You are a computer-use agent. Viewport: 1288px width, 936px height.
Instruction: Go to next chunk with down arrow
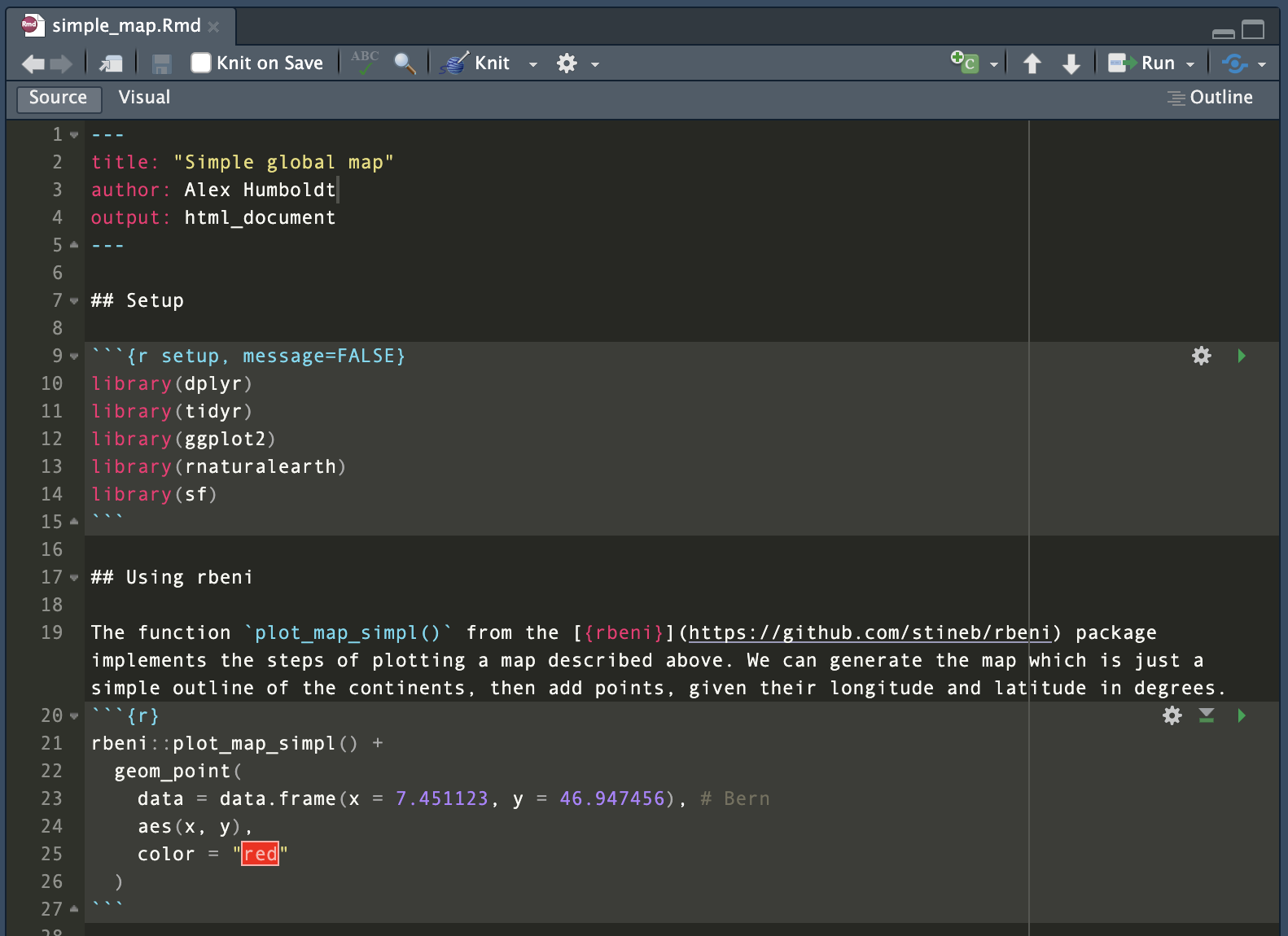click(1071, 63)
